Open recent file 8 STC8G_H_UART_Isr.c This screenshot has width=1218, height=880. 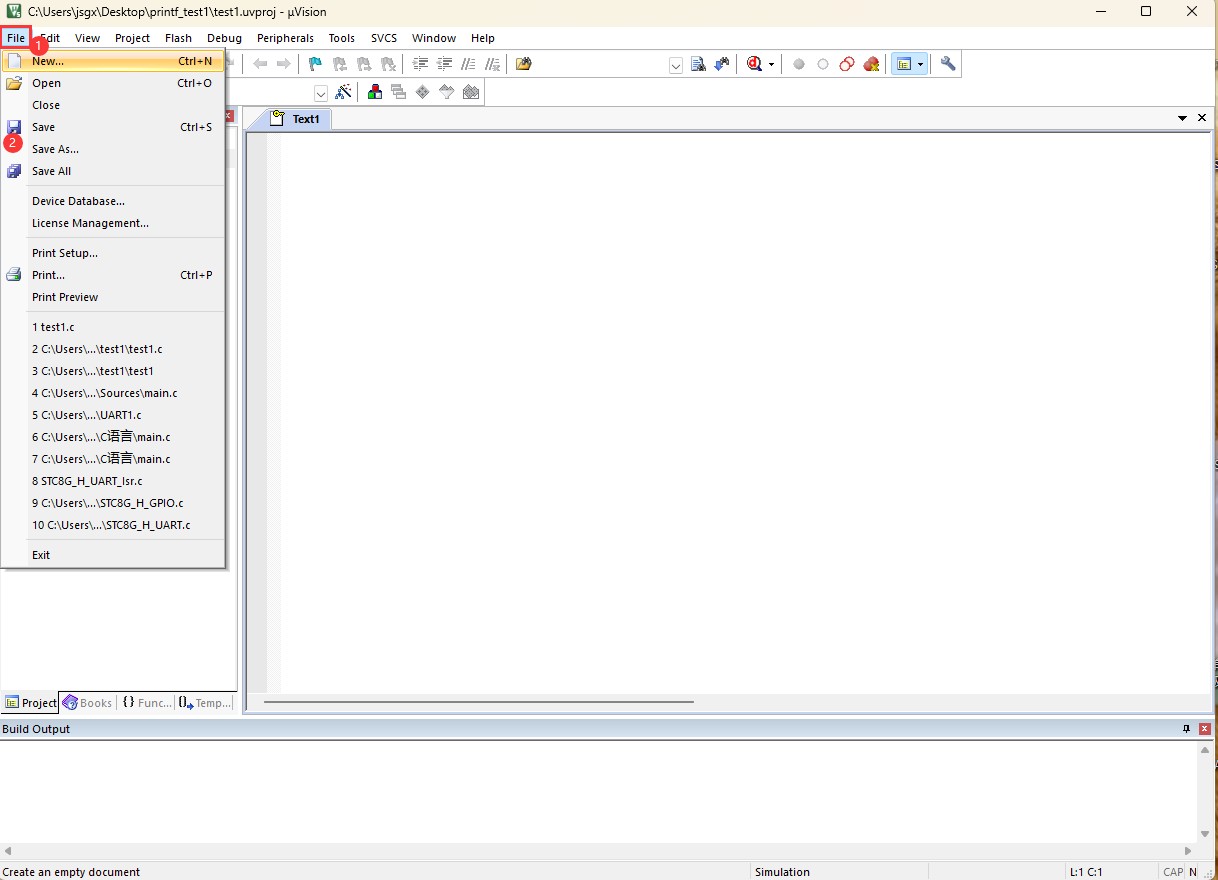[113, 481]
